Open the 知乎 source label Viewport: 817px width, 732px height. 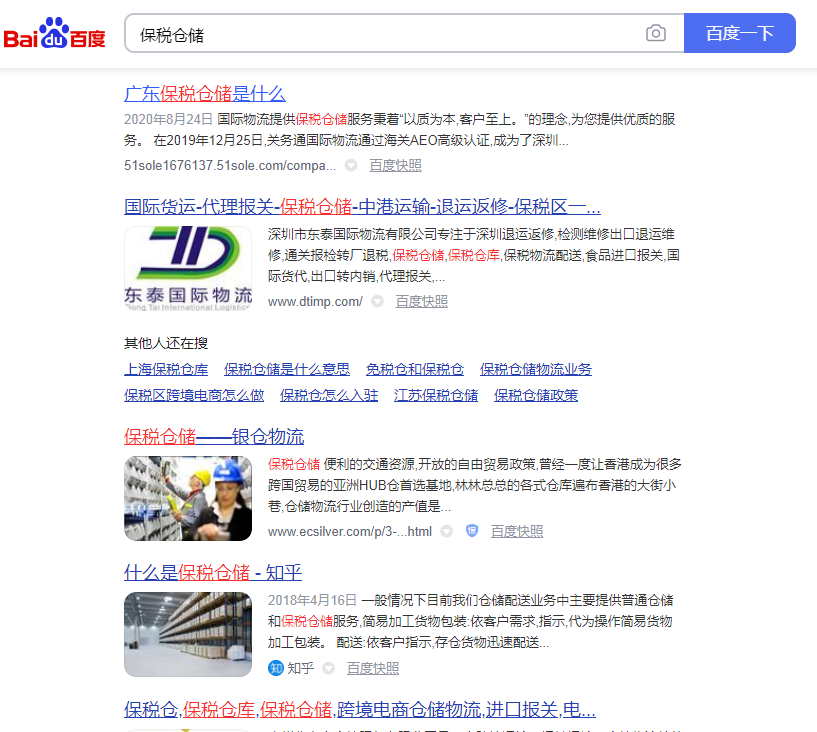click(x=301, y=668)
